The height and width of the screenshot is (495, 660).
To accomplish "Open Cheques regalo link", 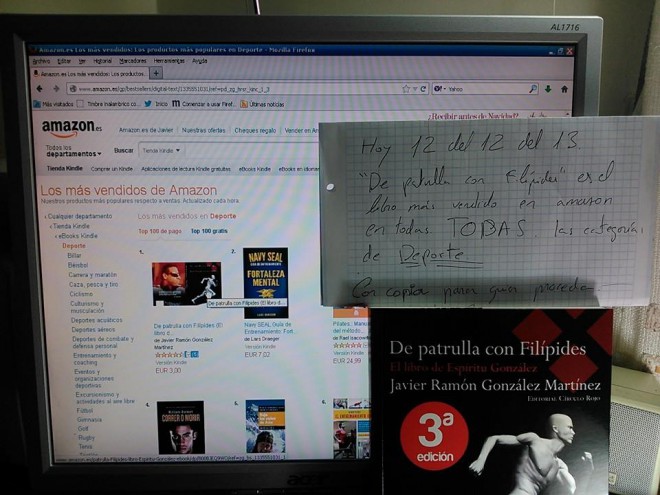I will coord(255,130).
